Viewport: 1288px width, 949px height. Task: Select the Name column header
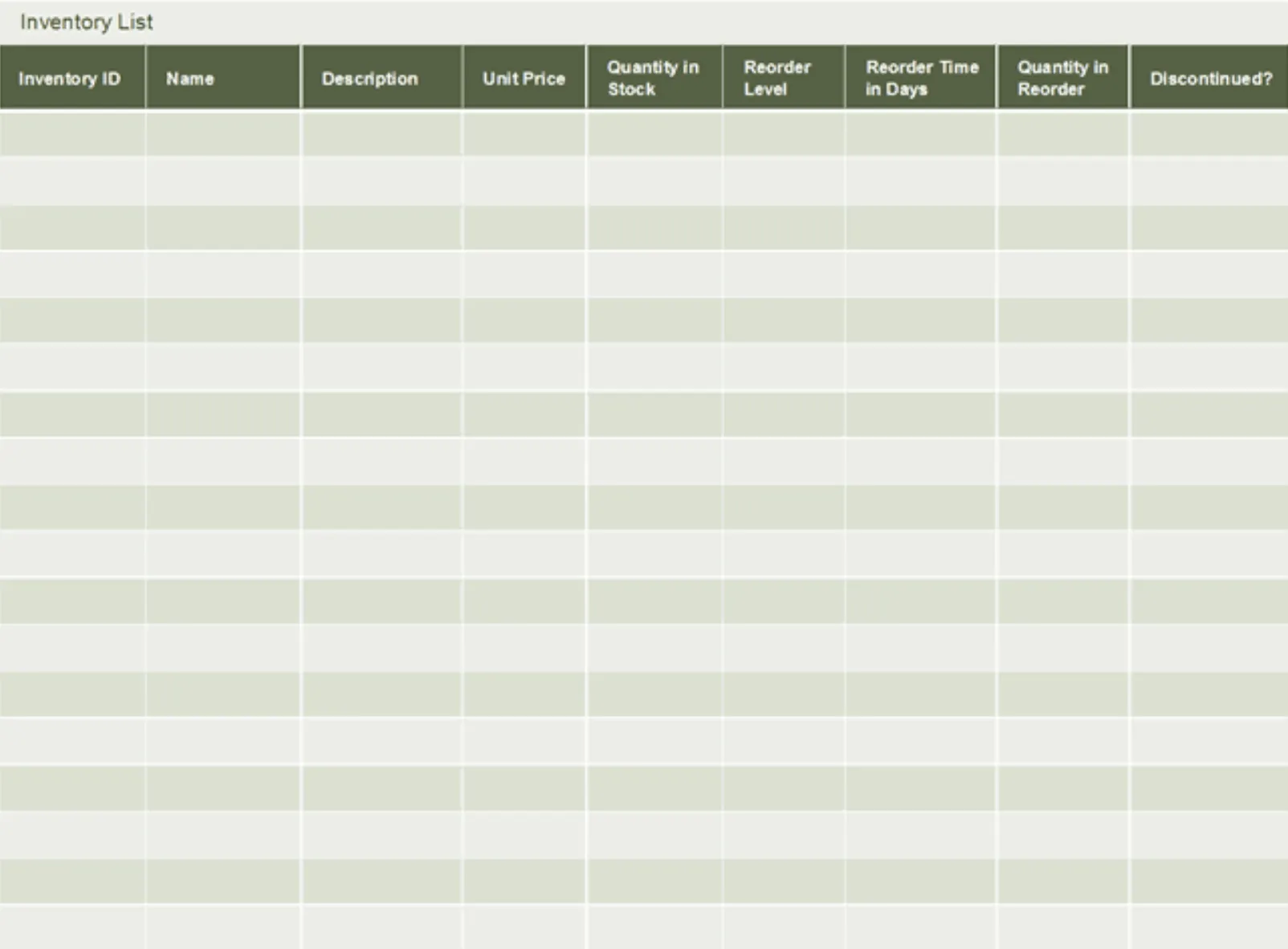click(x=223, y=78)
